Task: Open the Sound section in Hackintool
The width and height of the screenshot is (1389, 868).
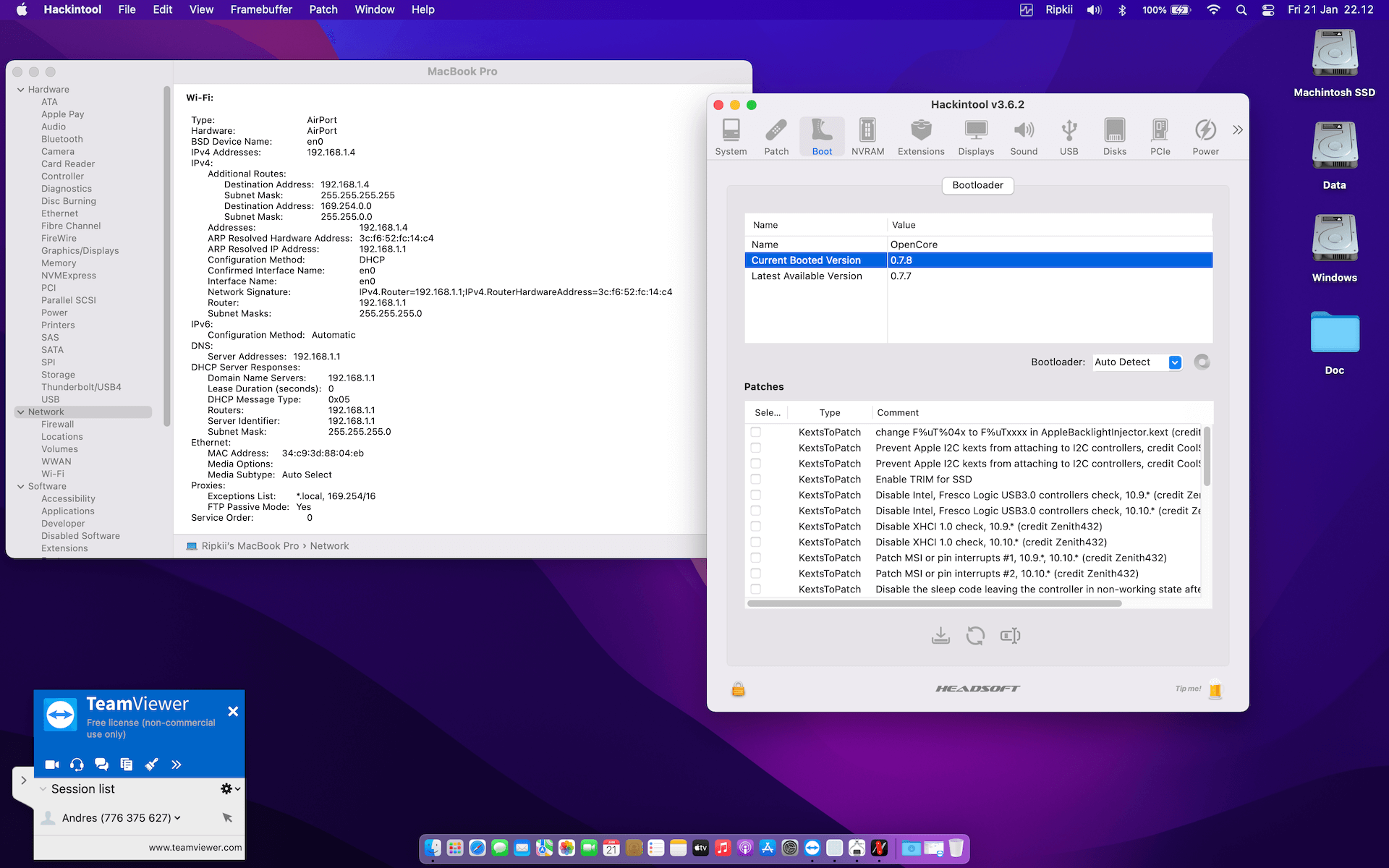Action: (1024, 137)
